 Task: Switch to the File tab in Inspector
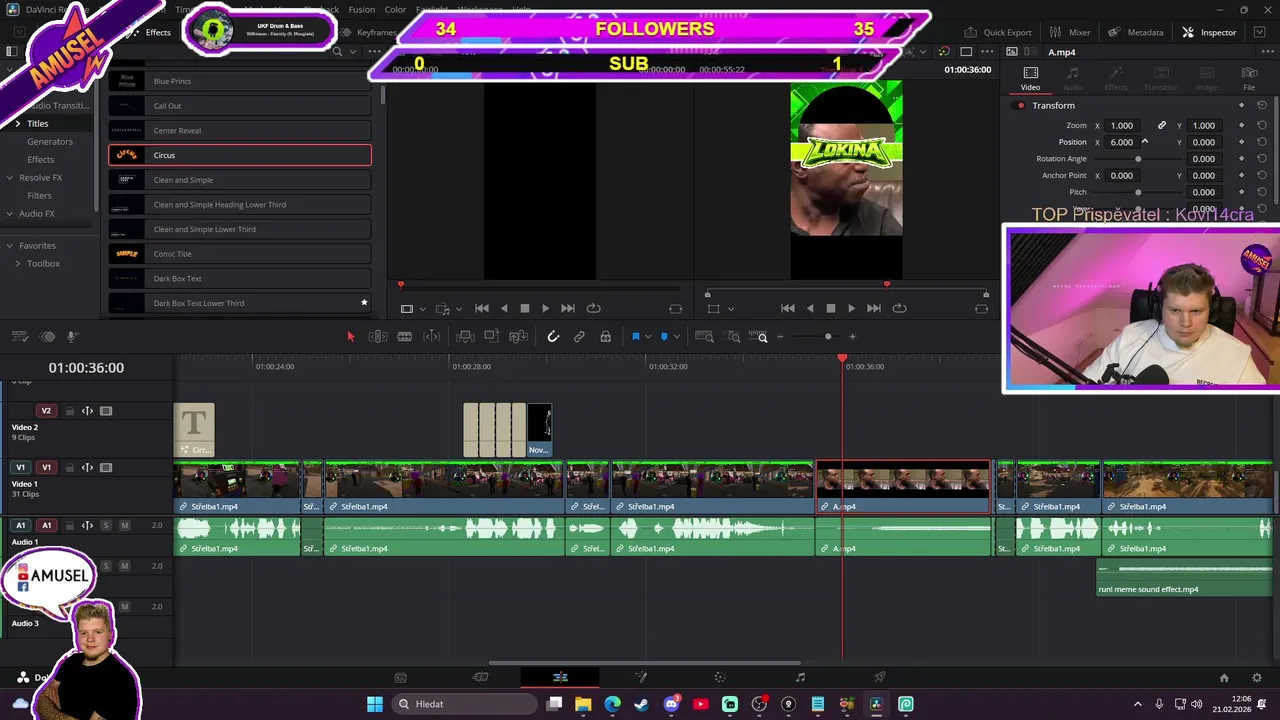(x=1249, y=78)
